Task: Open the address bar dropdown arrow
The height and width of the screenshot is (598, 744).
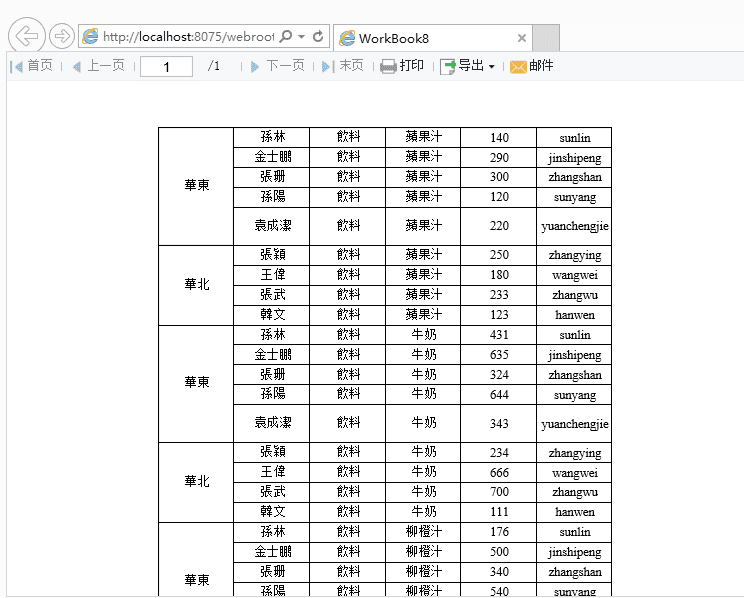Action: pos(301,37)
